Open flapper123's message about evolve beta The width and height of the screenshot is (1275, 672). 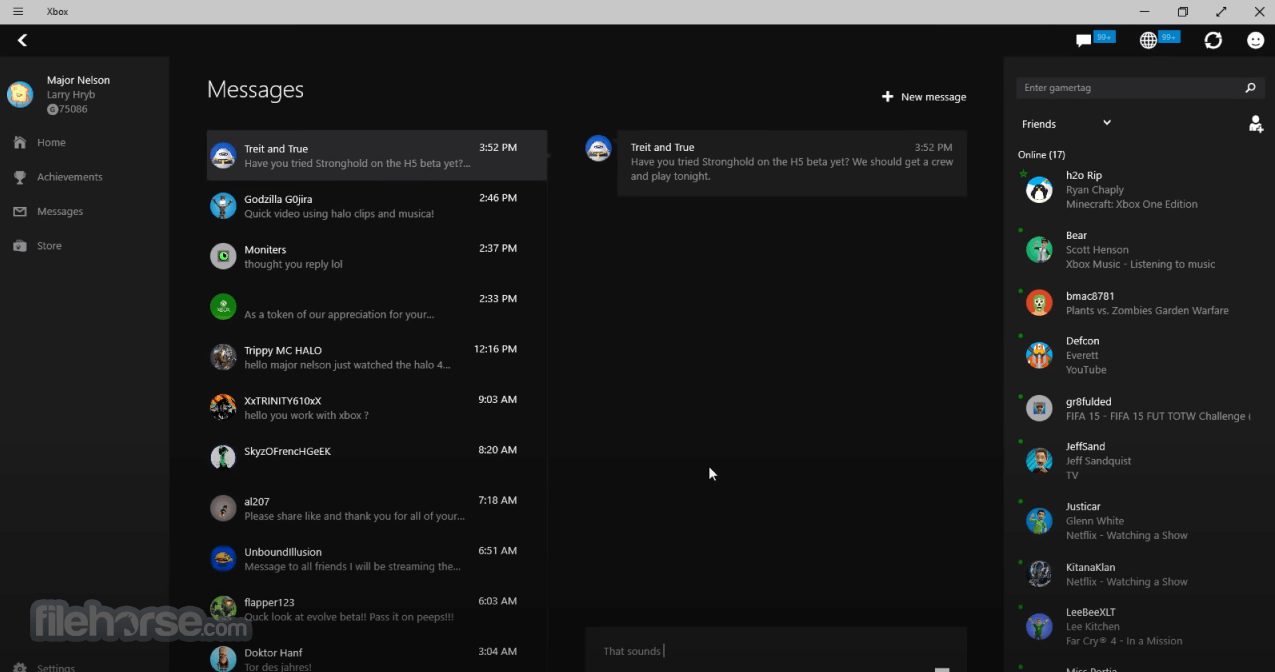[x=377, y=609]
